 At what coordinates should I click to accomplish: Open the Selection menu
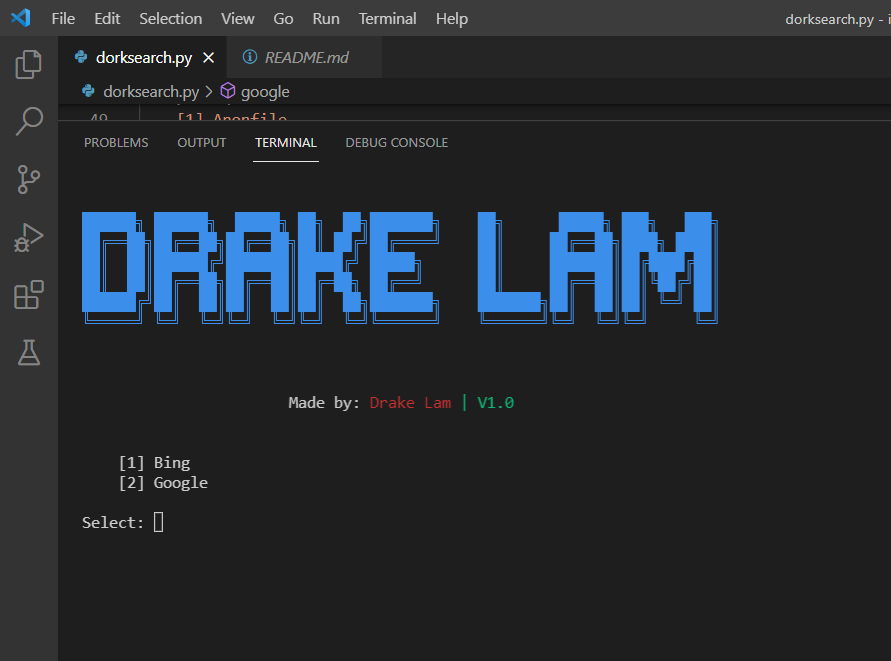[x=170, y=19]
